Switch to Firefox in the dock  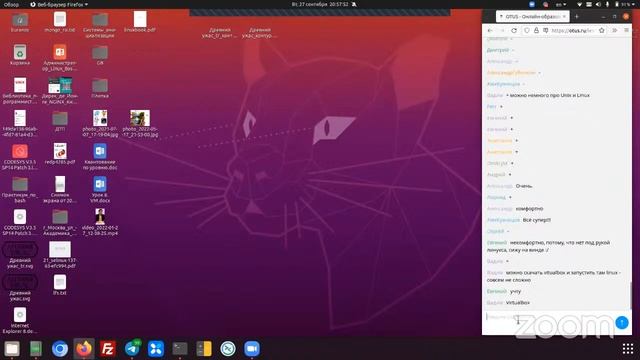point(84,349)
